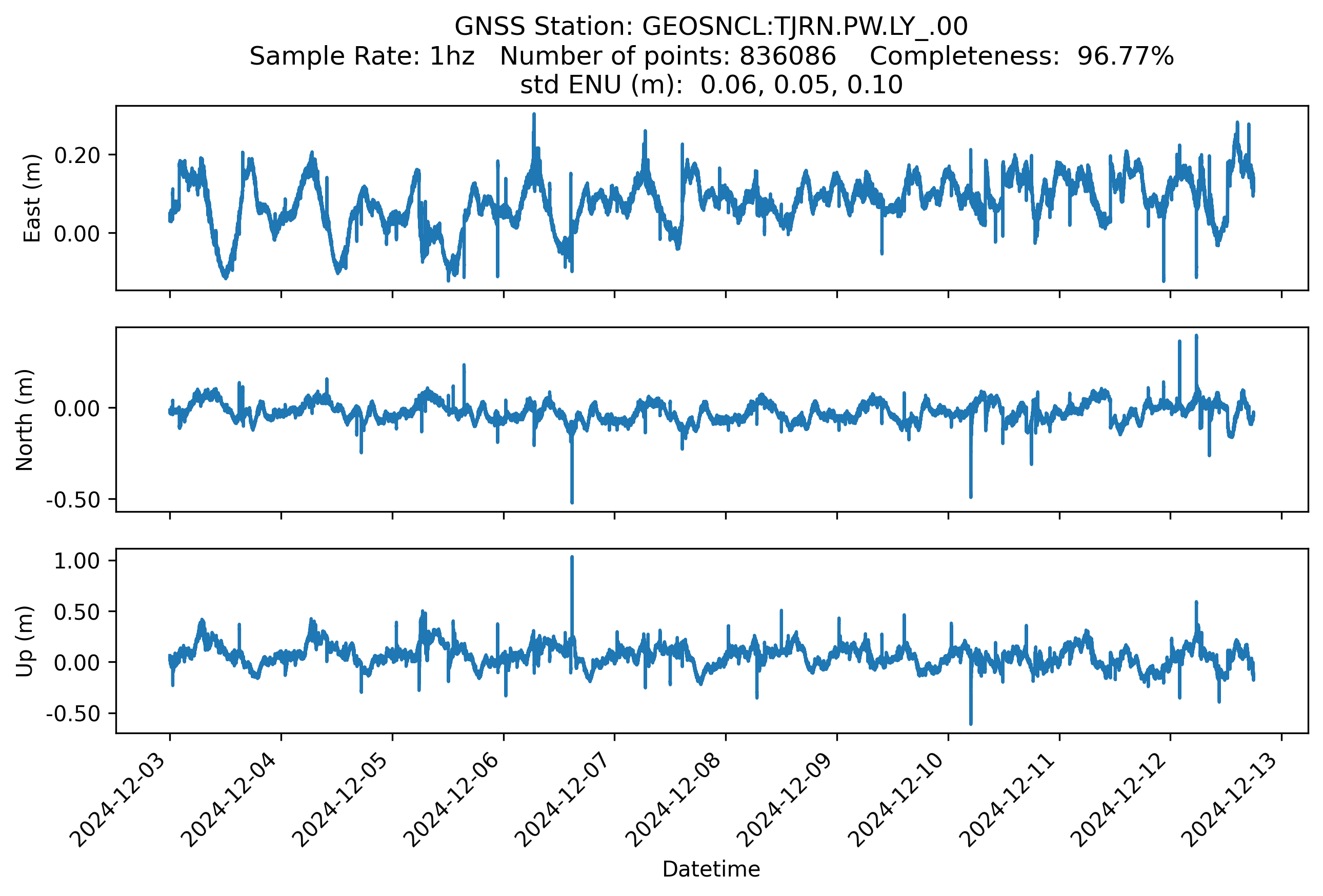The width and height of the screenshot is (1323, 896).
Task: Click the "Number of points: 836086" text
Action: coord(668,56)
